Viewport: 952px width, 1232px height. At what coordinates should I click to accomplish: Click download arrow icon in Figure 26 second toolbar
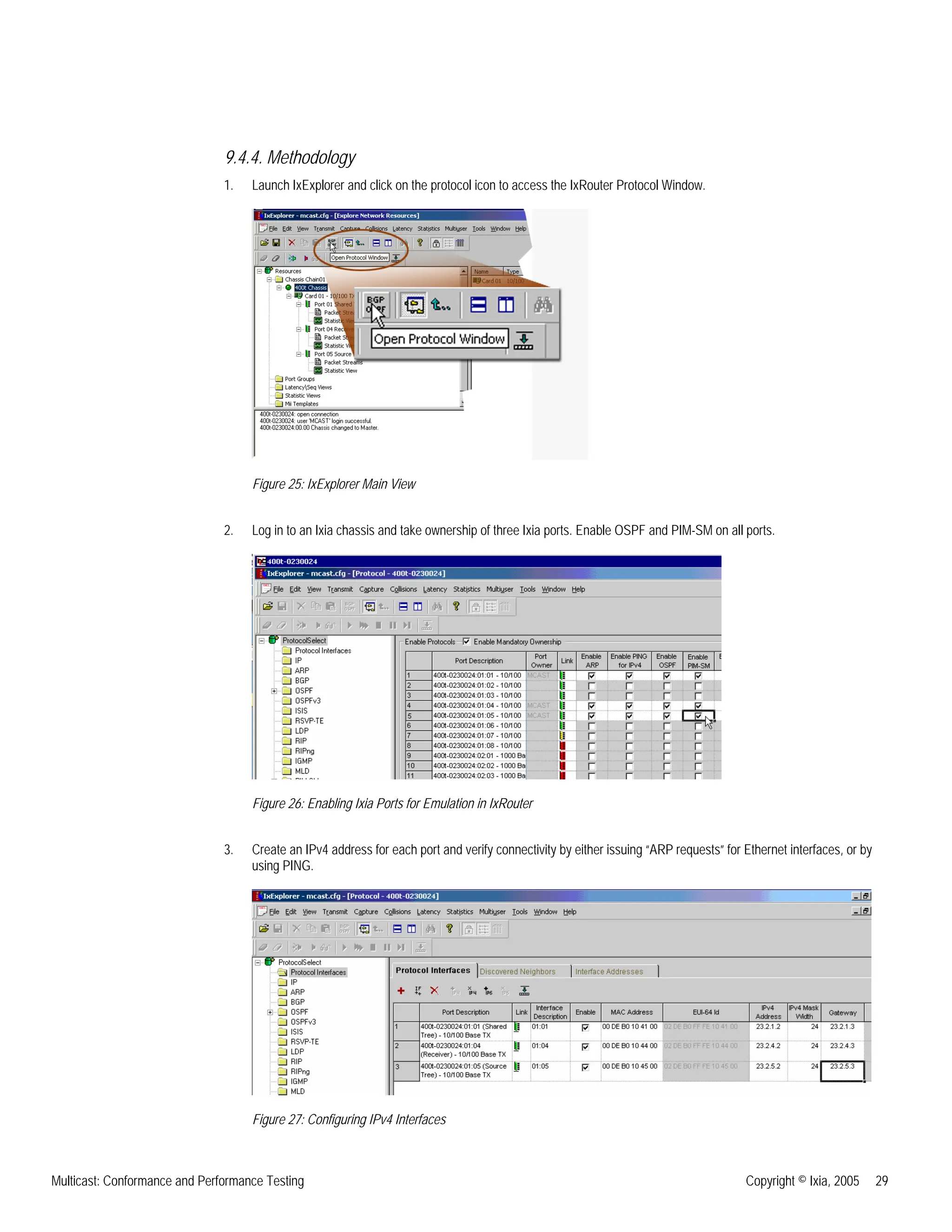click(x=427, y=625)
